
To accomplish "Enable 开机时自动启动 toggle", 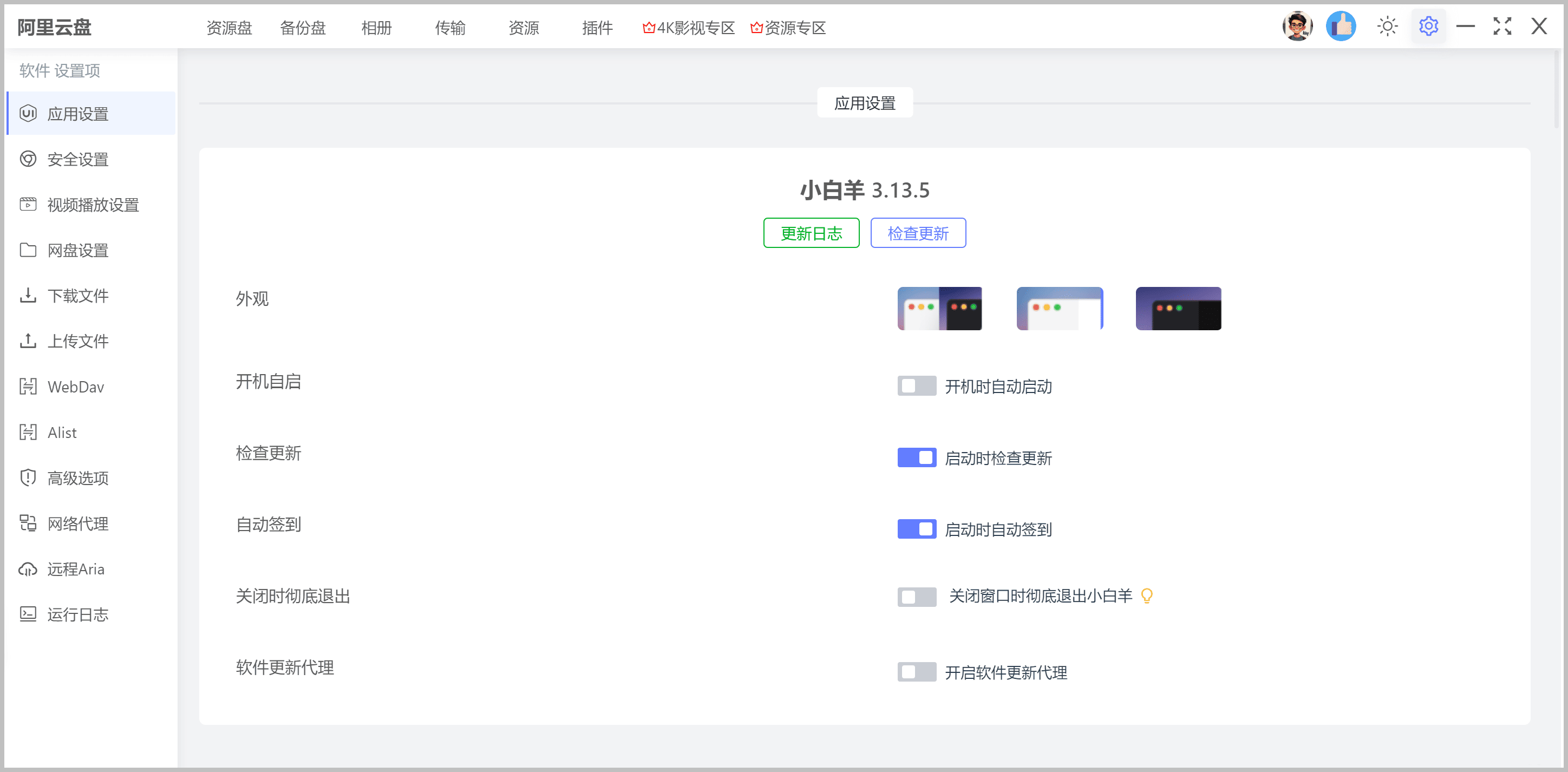I will click(917, 386).
